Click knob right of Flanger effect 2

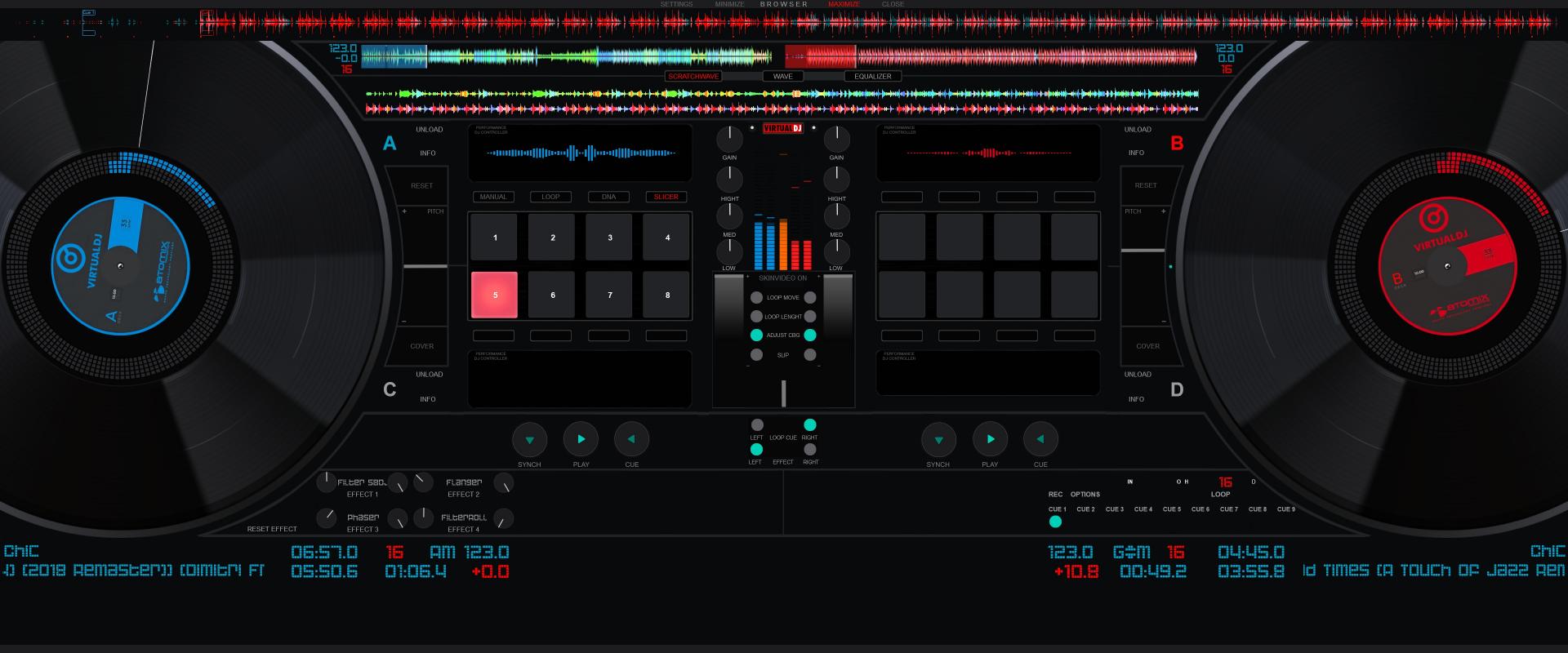[504, 482]
